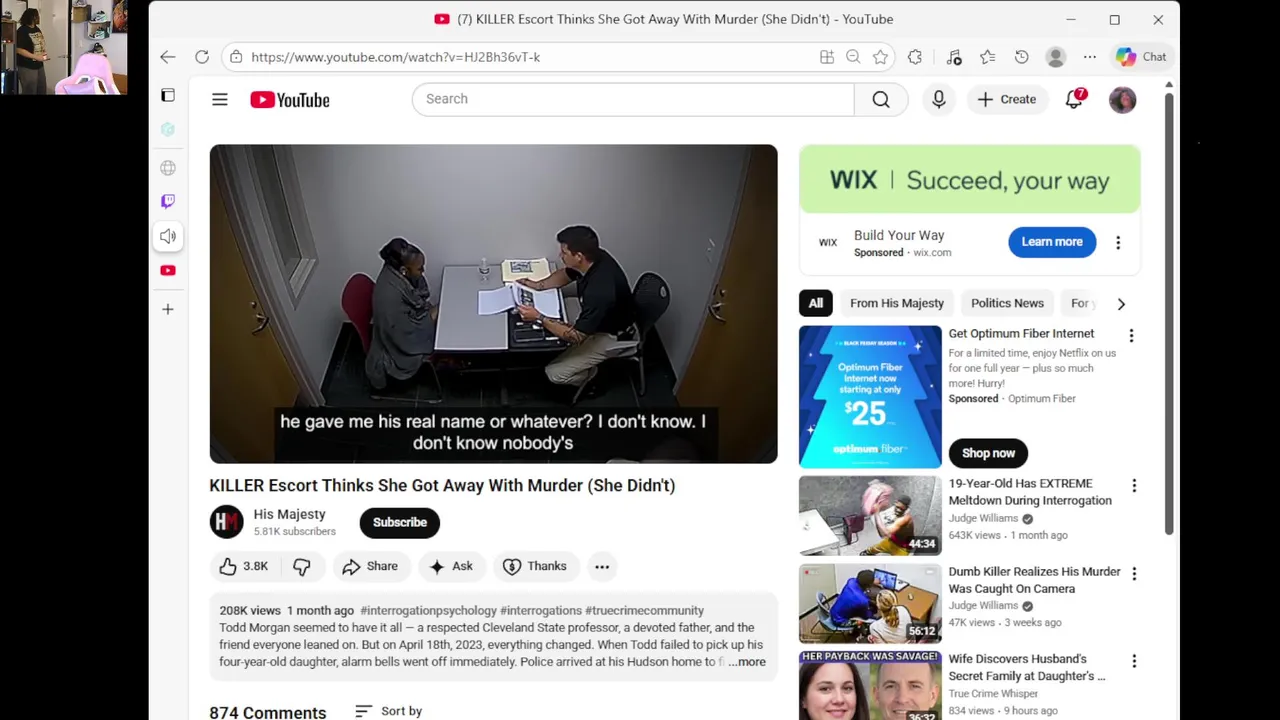1280x720 pixels.
Task: Go to YouTube home via the logo
Action: (290, 100)
